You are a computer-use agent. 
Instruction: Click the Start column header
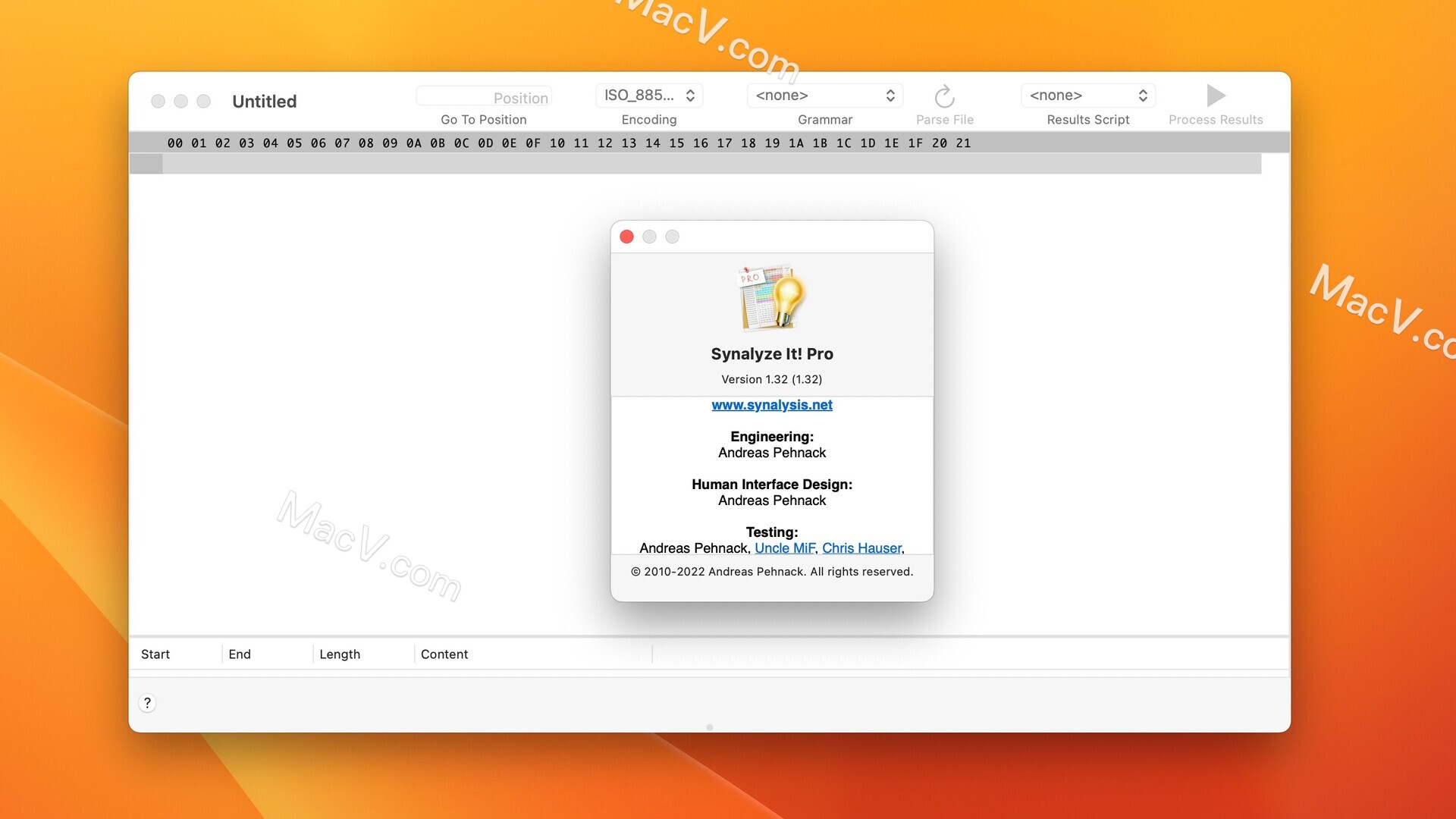pyautogui.click(x=155, y=654)
